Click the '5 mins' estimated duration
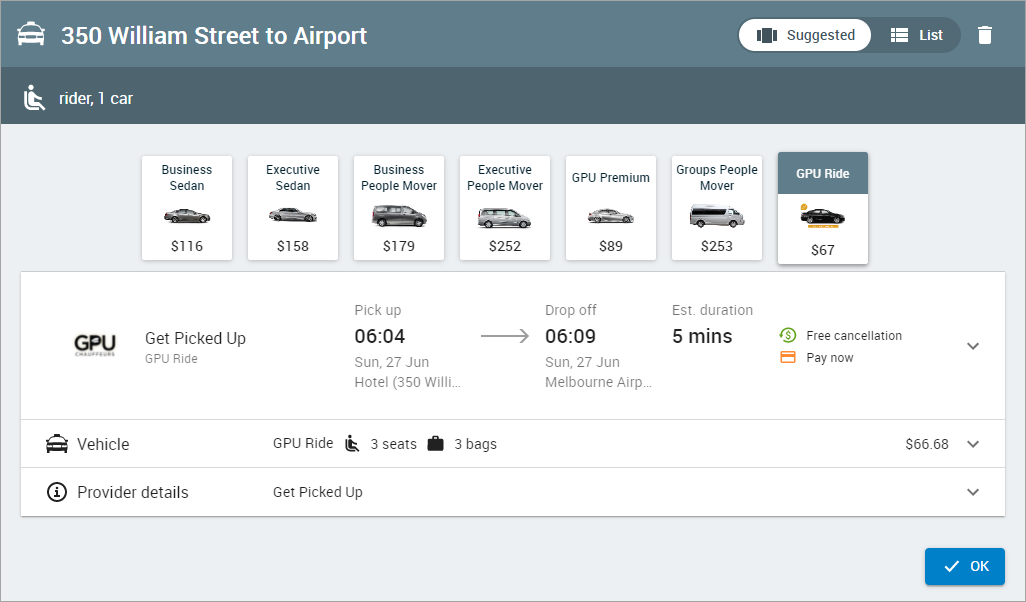The height and width of the screenshot is (602, 1026). click(702, 336)
